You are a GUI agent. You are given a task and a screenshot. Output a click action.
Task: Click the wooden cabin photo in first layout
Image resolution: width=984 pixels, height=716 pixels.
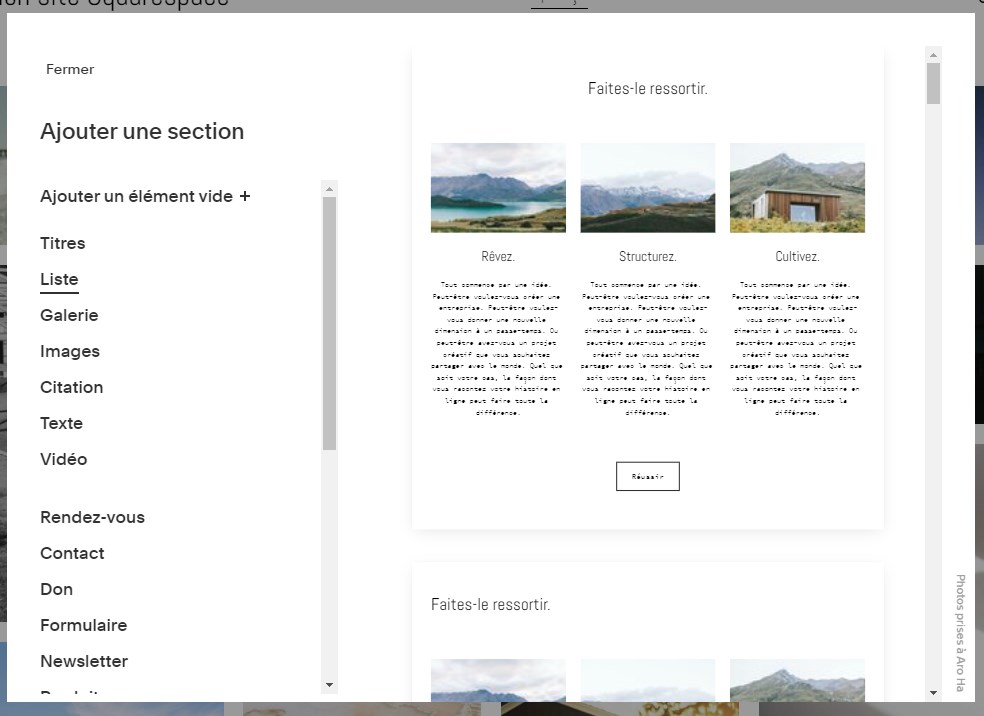tap(797, 188)
